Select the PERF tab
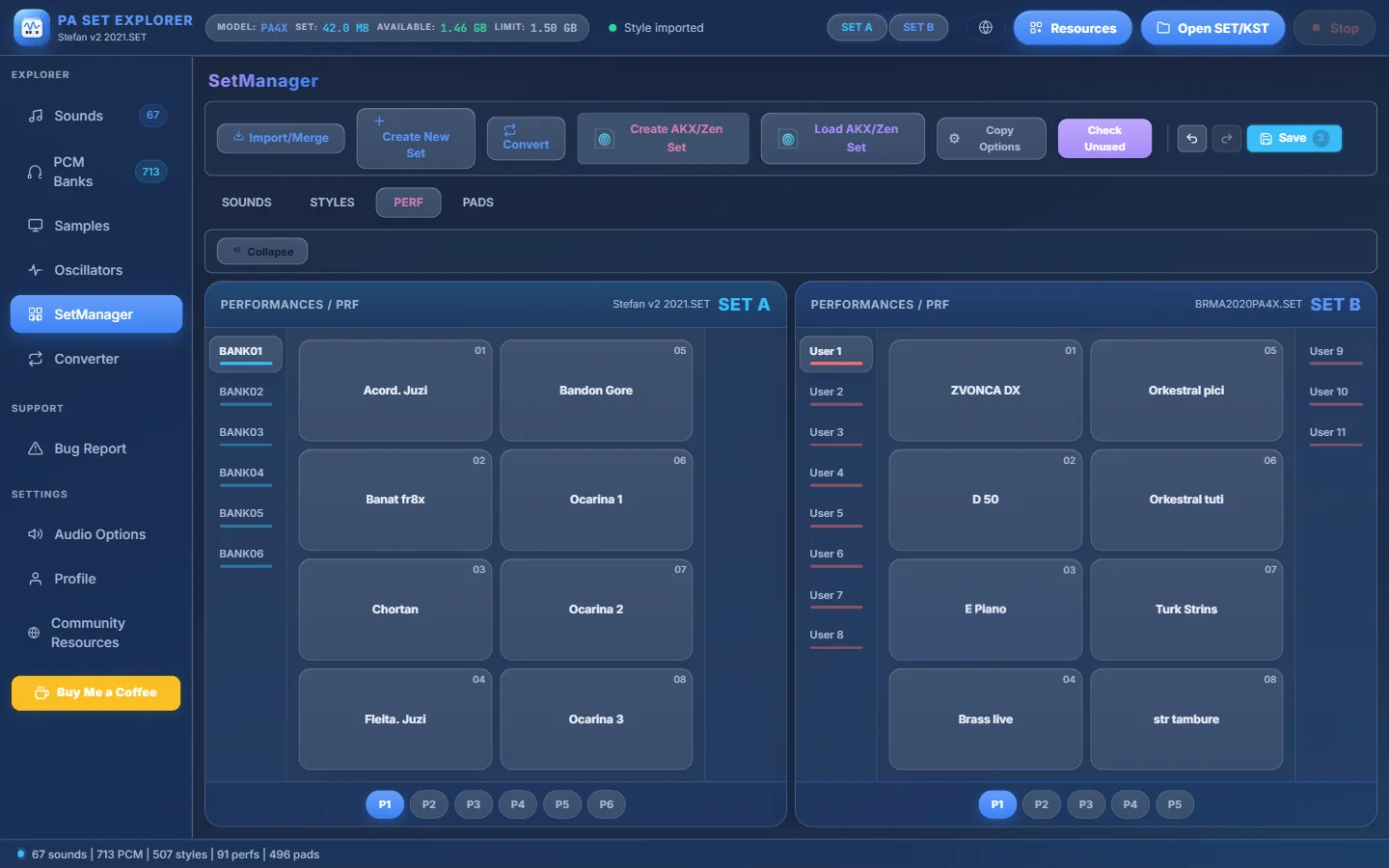 click(408, 203)
